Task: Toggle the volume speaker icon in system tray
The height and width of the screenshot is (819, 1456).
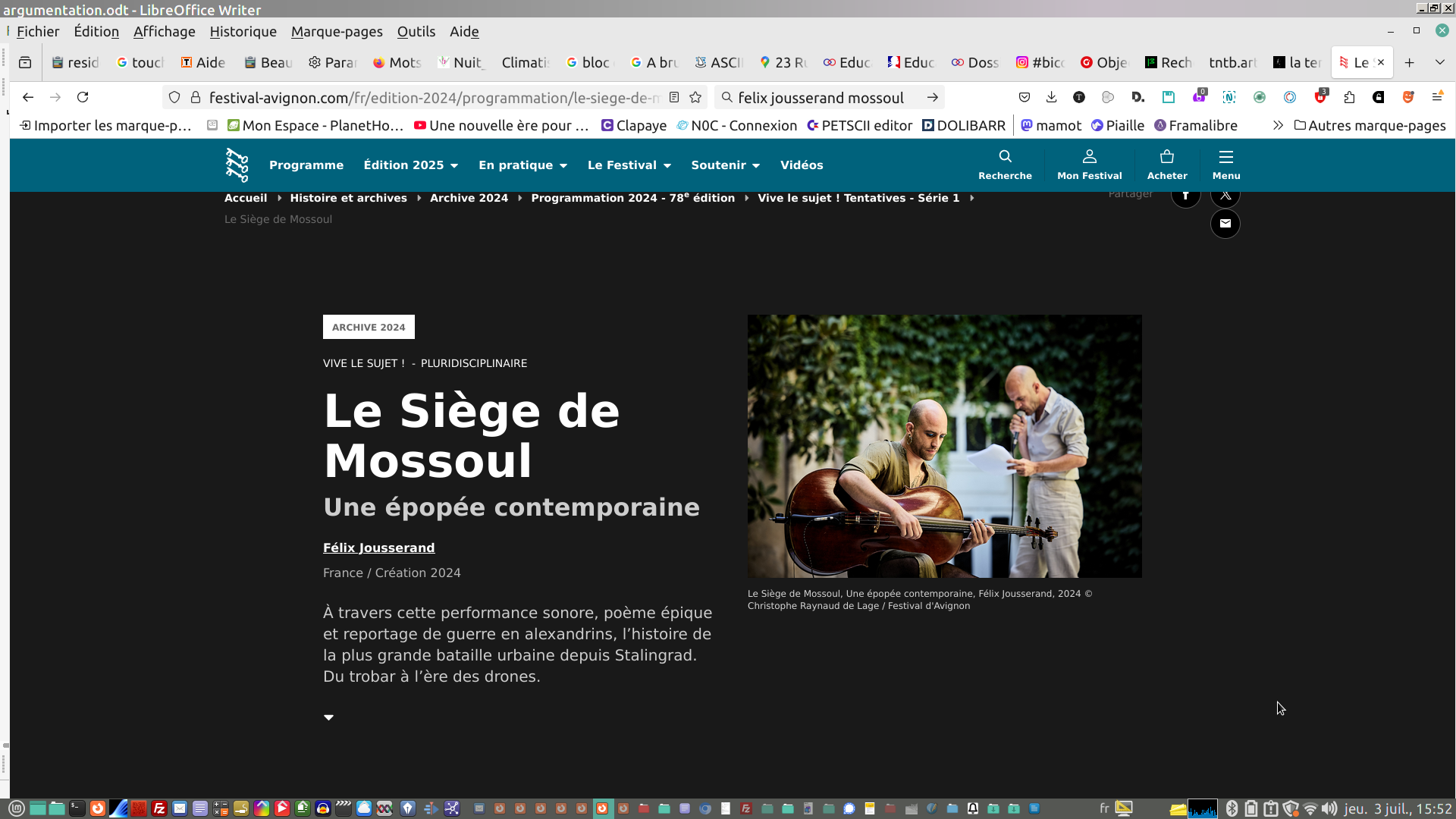Action: (1329, 808)
